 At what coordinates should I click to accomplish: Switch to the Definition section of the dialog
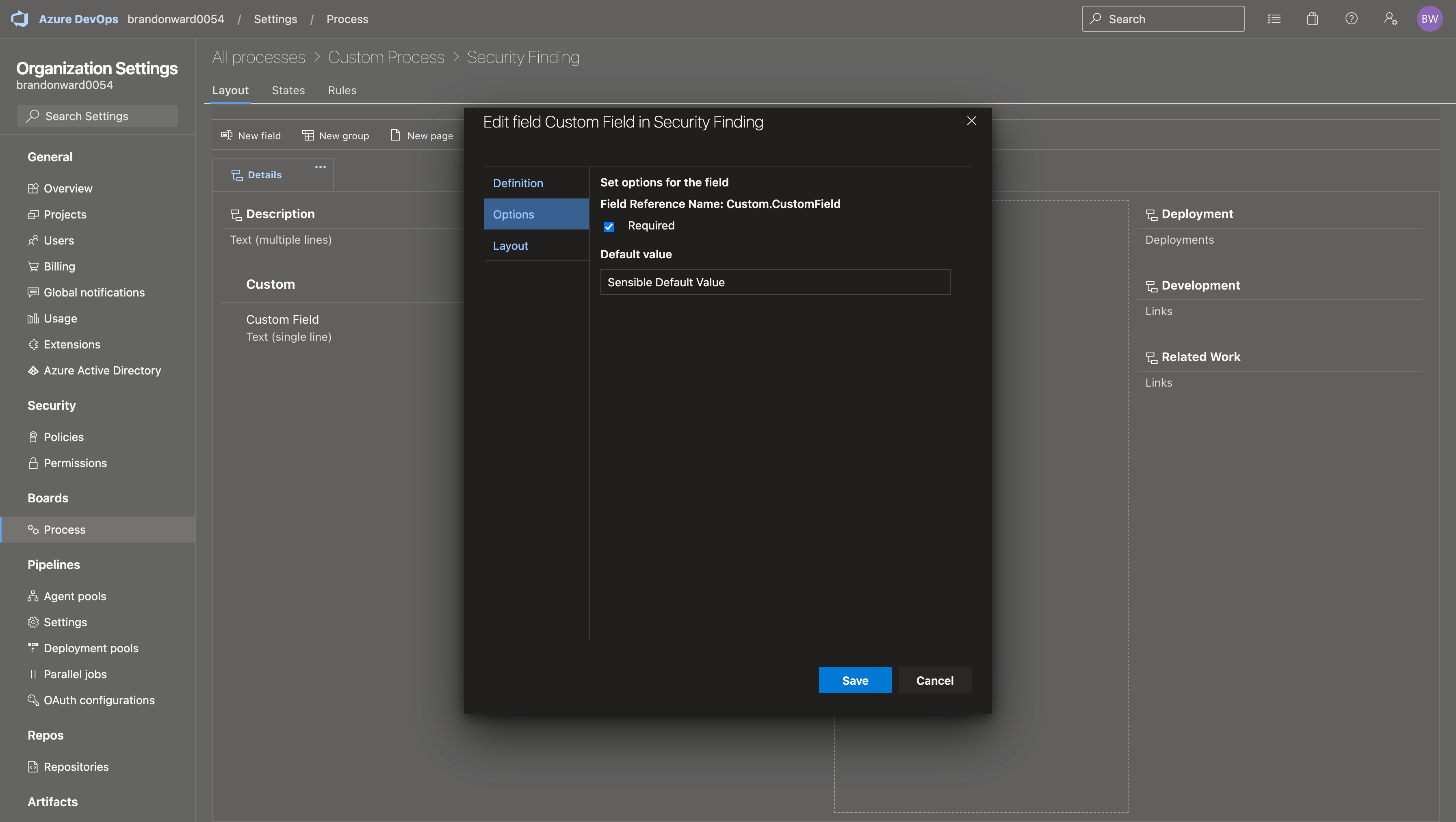[518, 182]
